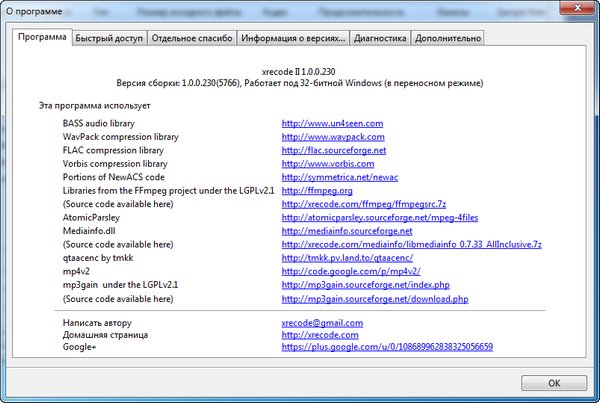
Task: Open the plus.google.com profile link
Action: point(388,347)
